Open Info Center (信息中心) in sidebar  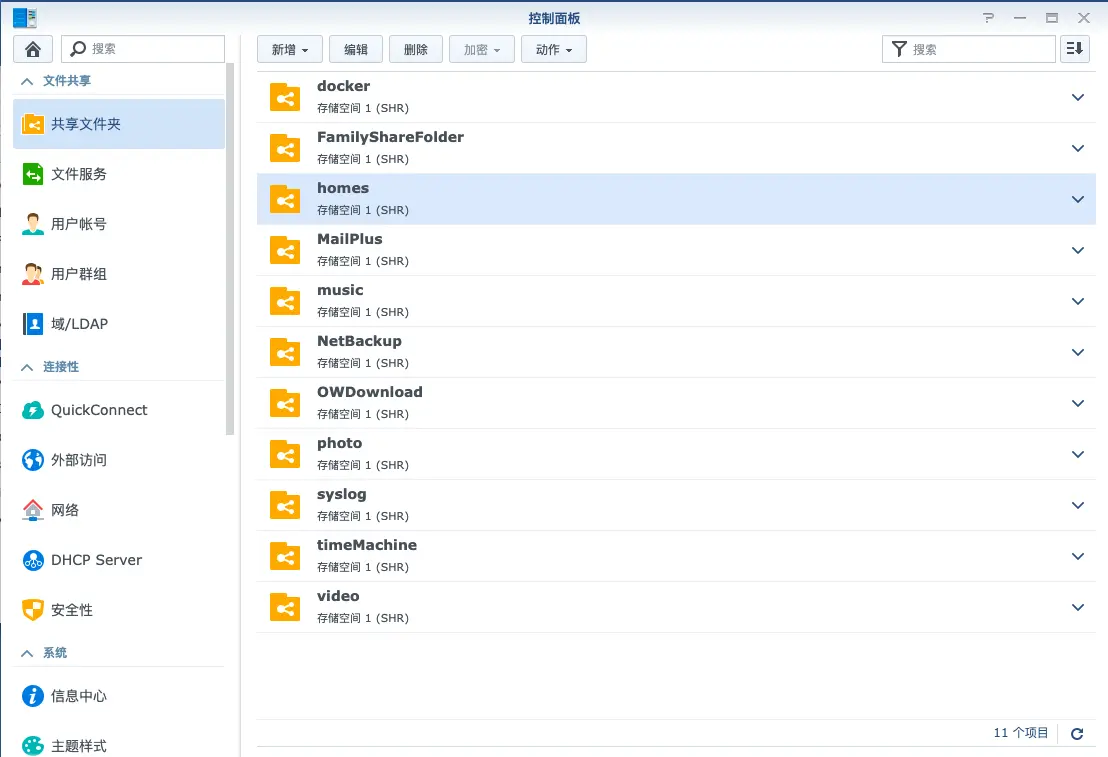point(119,696)
